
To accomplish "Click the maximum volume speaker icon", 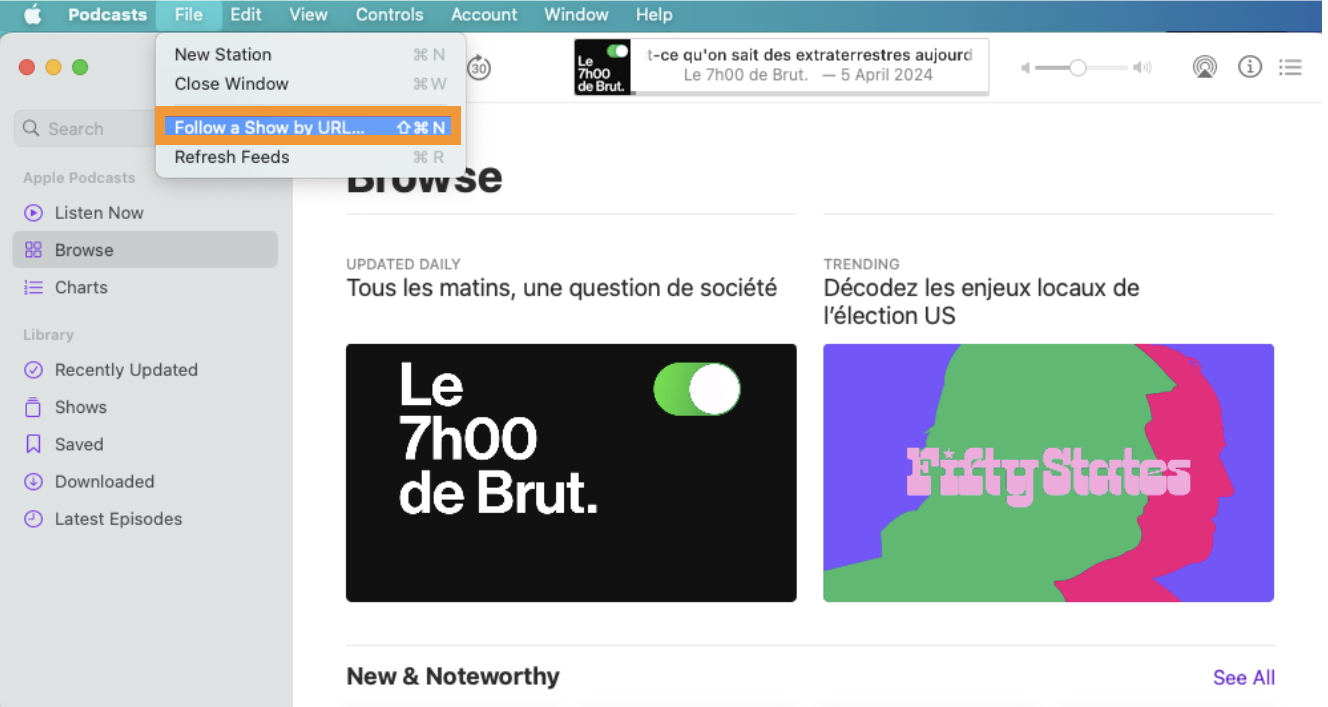I will pos(1142,68).
